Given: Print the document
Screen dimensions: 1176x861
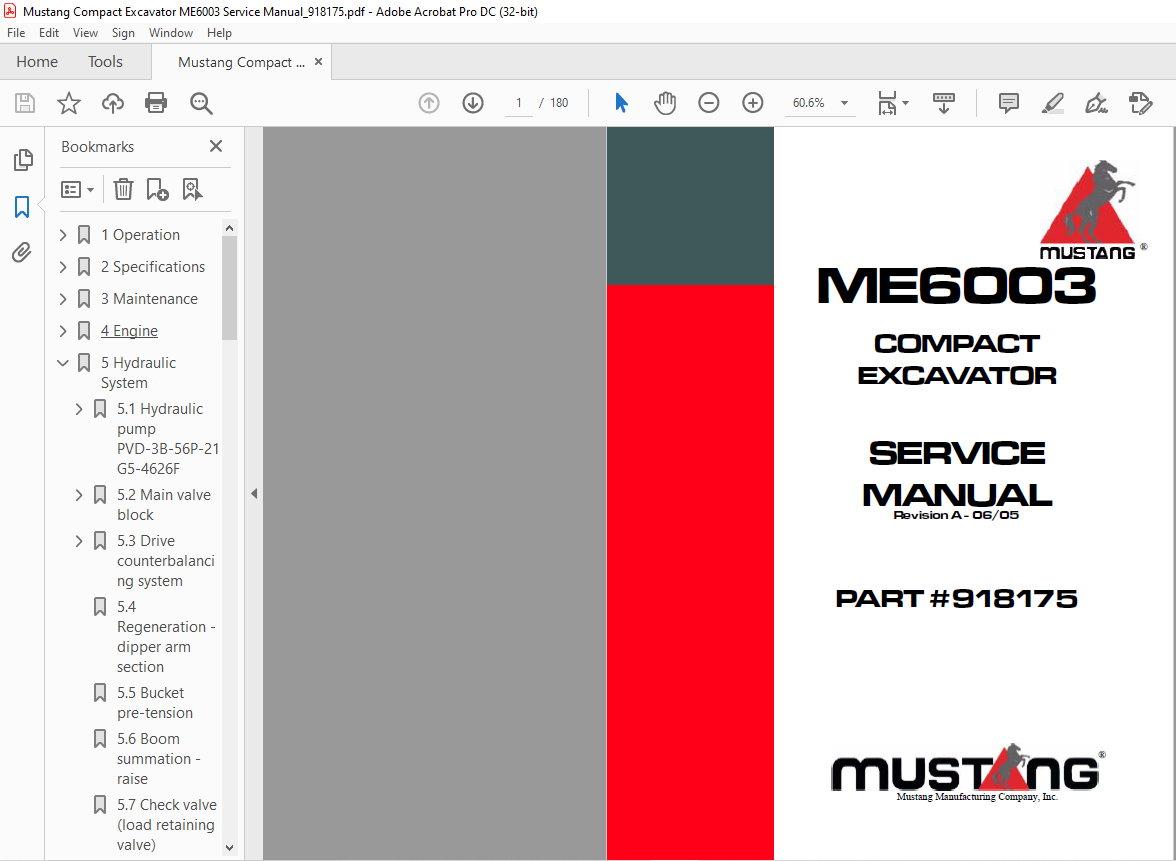Looking at the screenshot, I should [x=156, y=103].
